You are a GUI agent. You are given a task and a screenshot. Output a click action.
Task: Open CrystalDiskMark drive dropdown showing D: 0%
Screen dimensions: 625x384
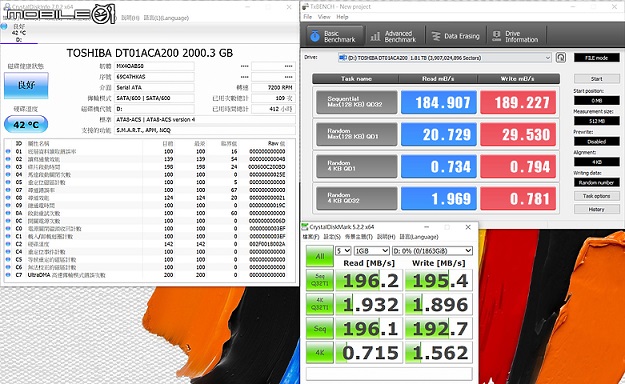[432, 251]
